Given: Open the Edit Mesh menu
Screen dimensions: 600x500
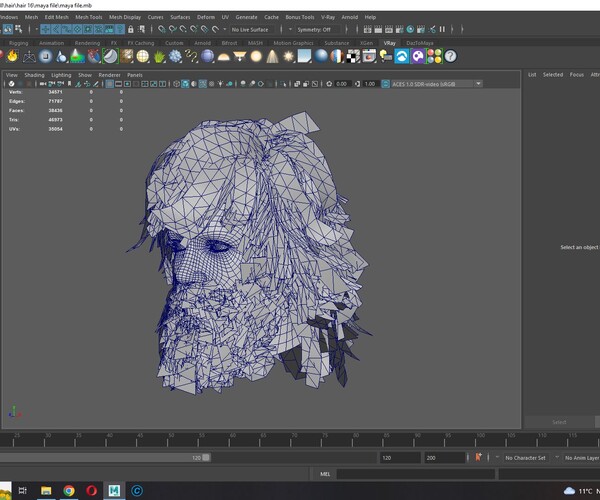Looking at the screenshot, I should pyautogui.click(x=57, y=17).
